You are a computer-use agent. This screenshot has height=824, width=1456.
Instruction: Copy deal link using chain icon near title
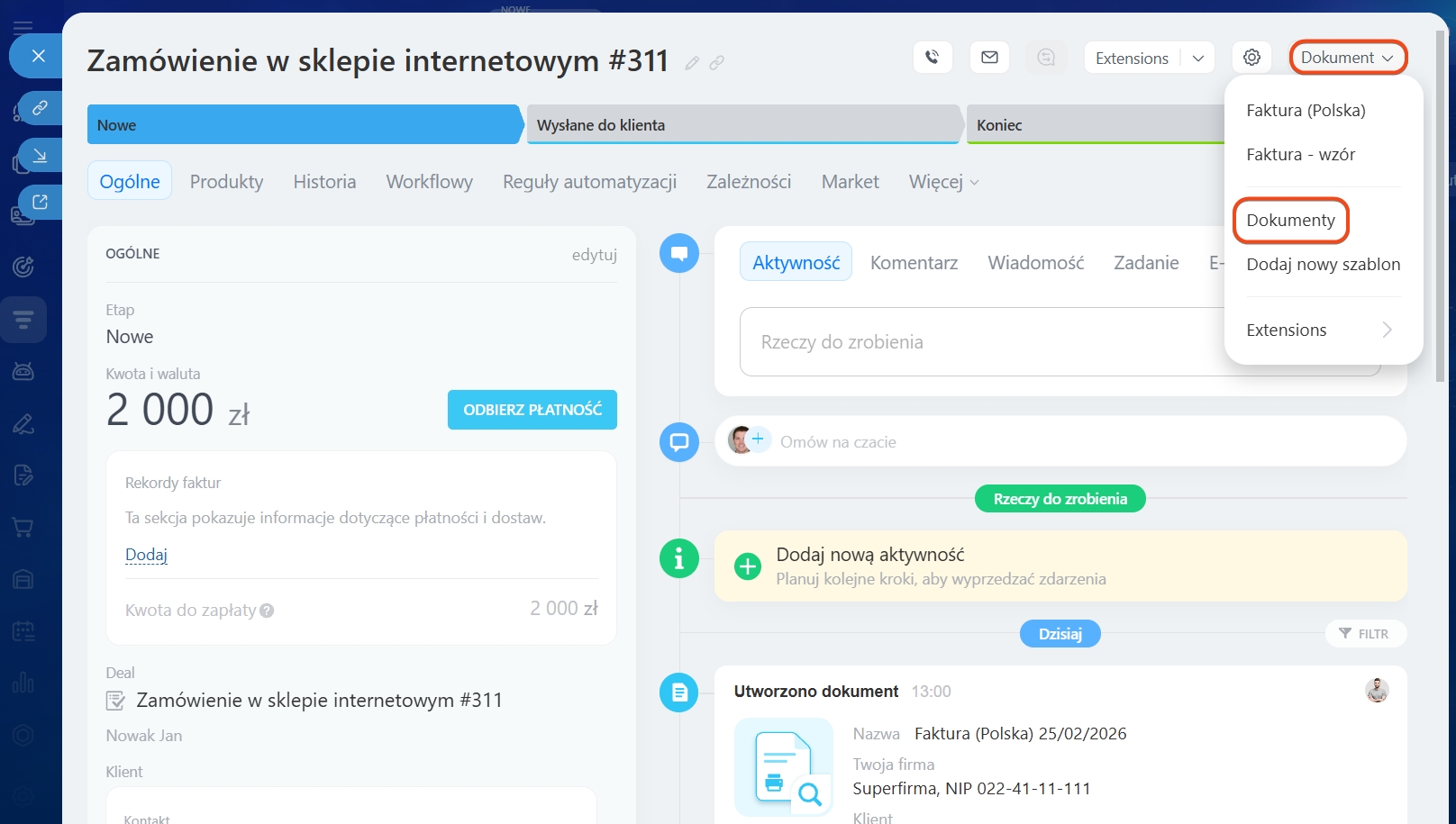(x=717, y=63)
